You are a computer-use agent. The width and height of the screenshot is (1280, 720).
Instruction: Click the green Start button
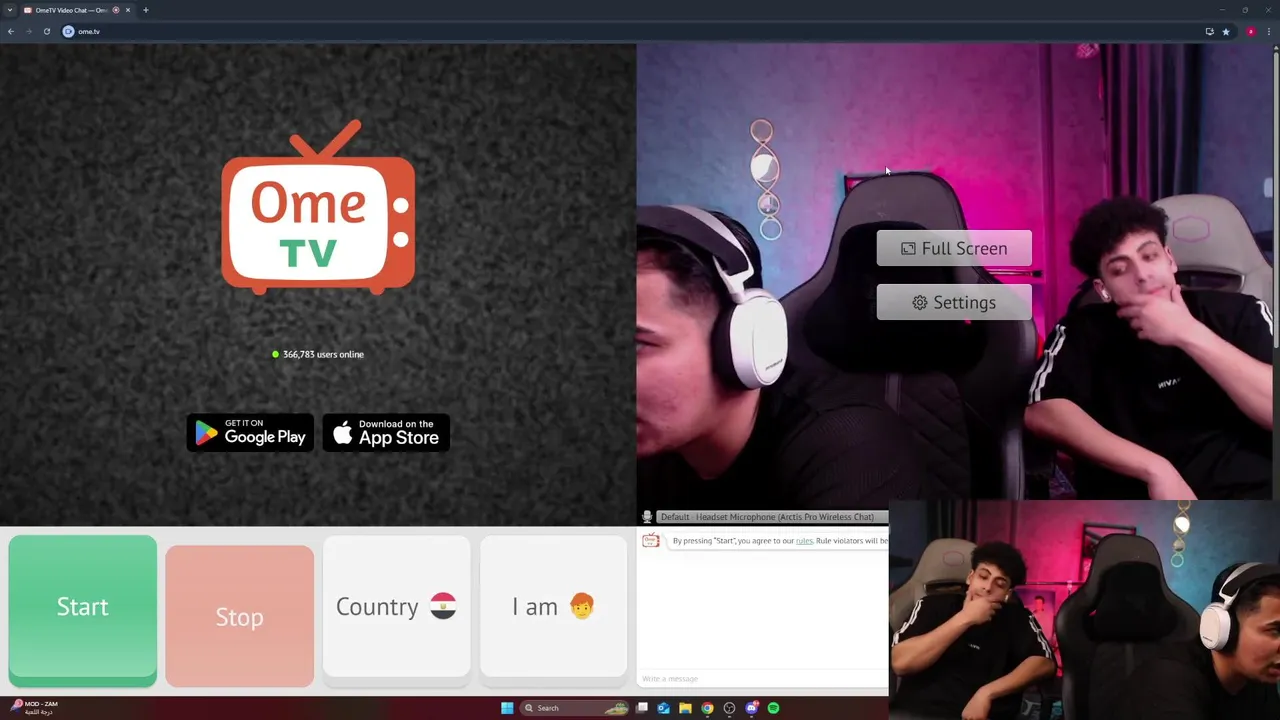click(x=82, y=610)
